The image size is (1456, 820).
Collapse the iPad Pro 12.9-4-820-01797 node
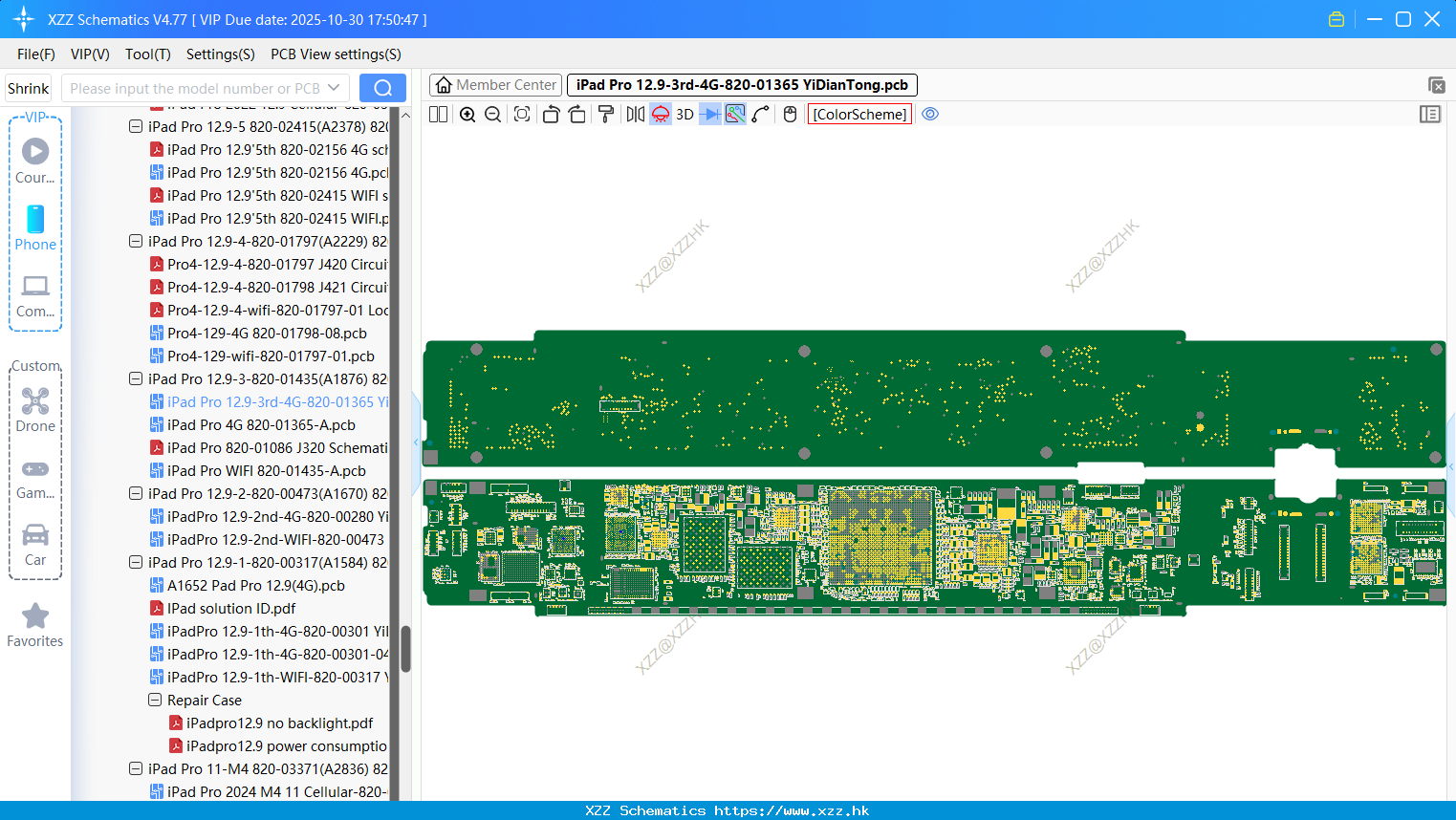coord(136,241)
